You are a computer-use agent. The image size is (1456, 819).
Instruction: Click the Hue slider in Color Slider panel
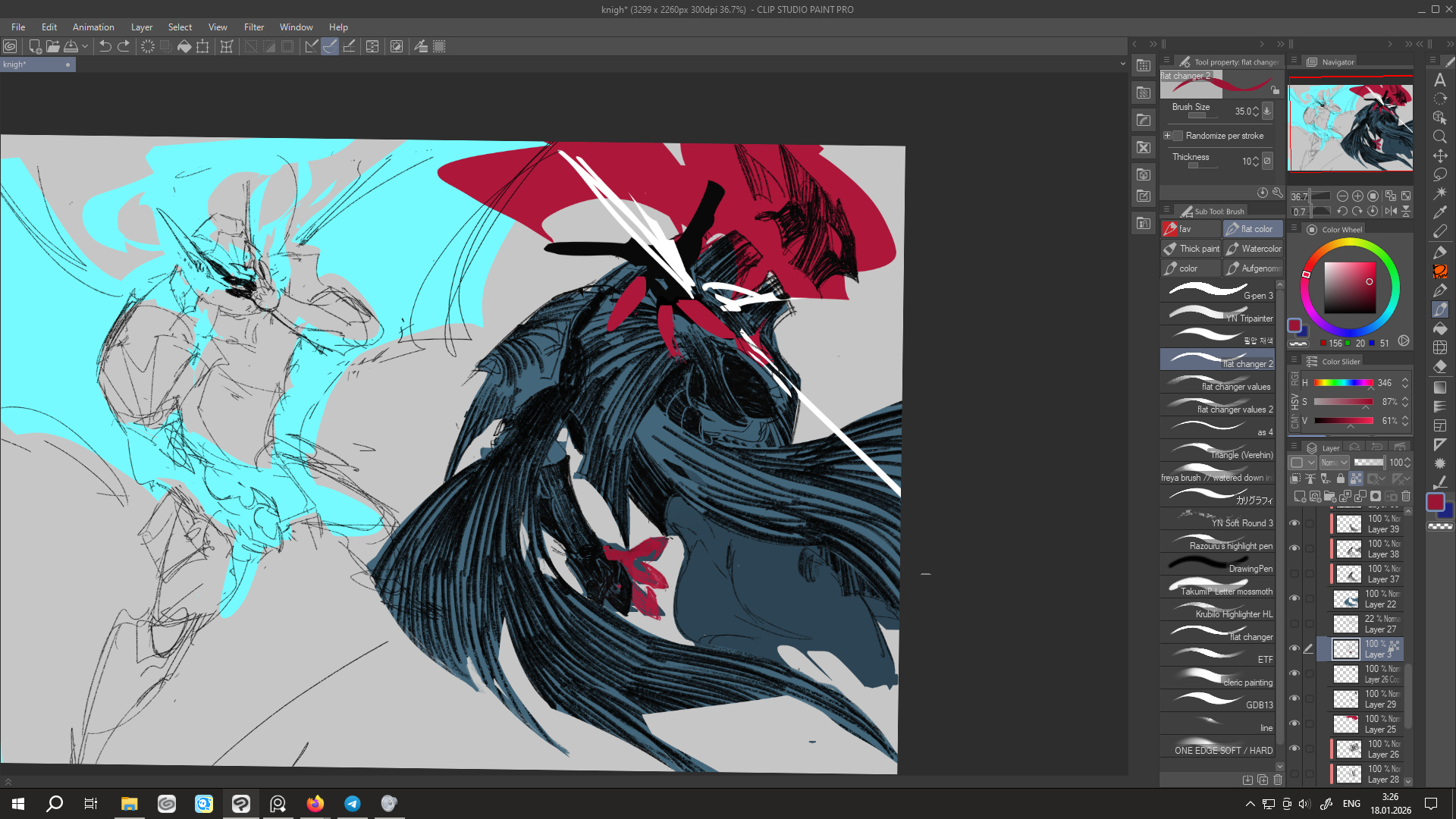click(x=1343, y=383)
